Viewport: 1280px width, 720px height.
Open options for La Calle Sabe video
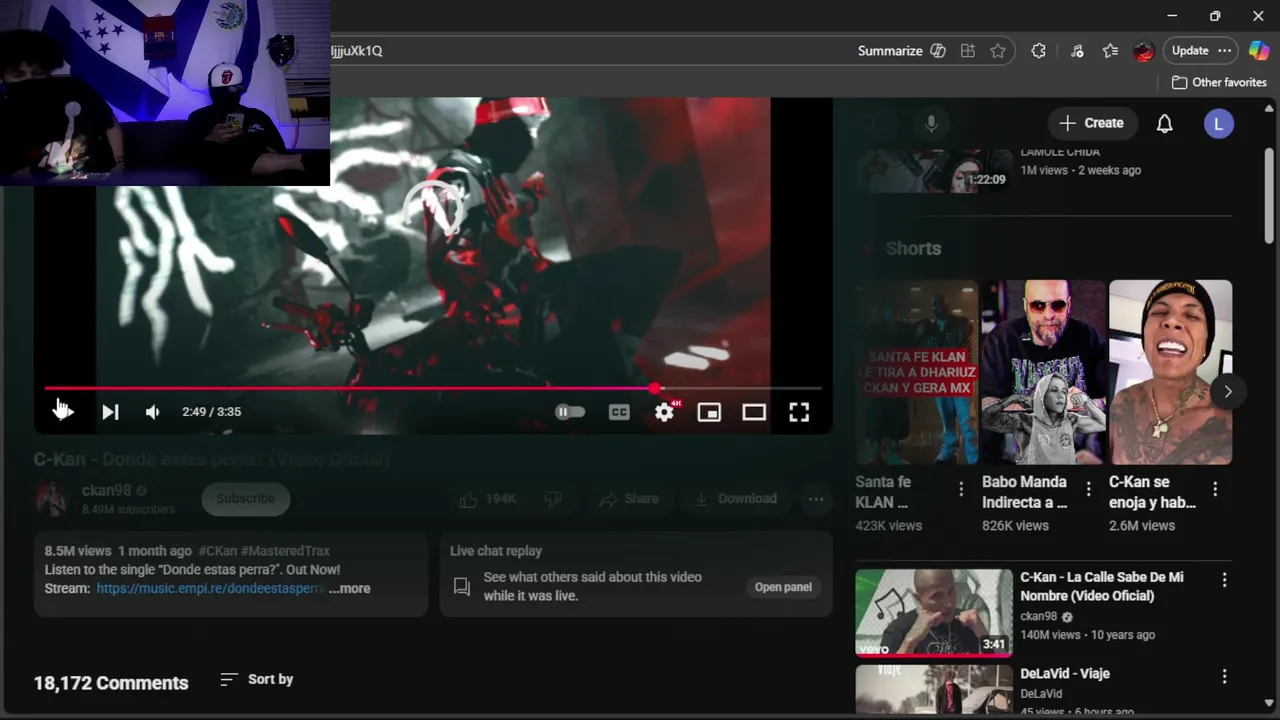pyautogui.click(x=1224, y=580)
